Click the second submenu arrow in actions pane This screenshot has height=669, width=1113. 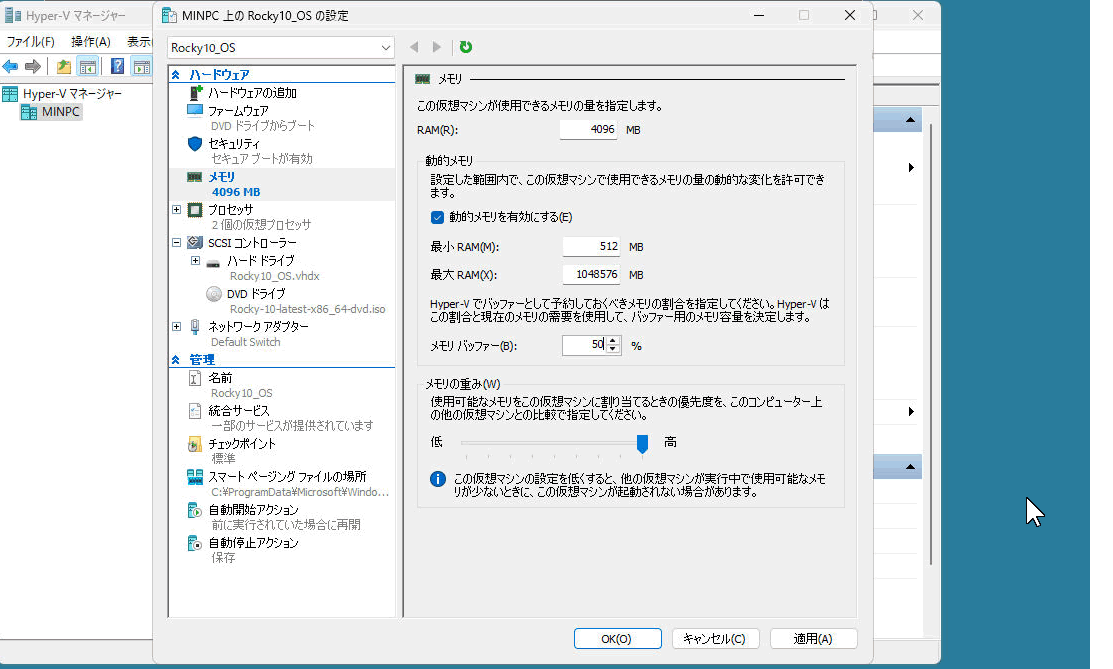click(x=911, y=412)
